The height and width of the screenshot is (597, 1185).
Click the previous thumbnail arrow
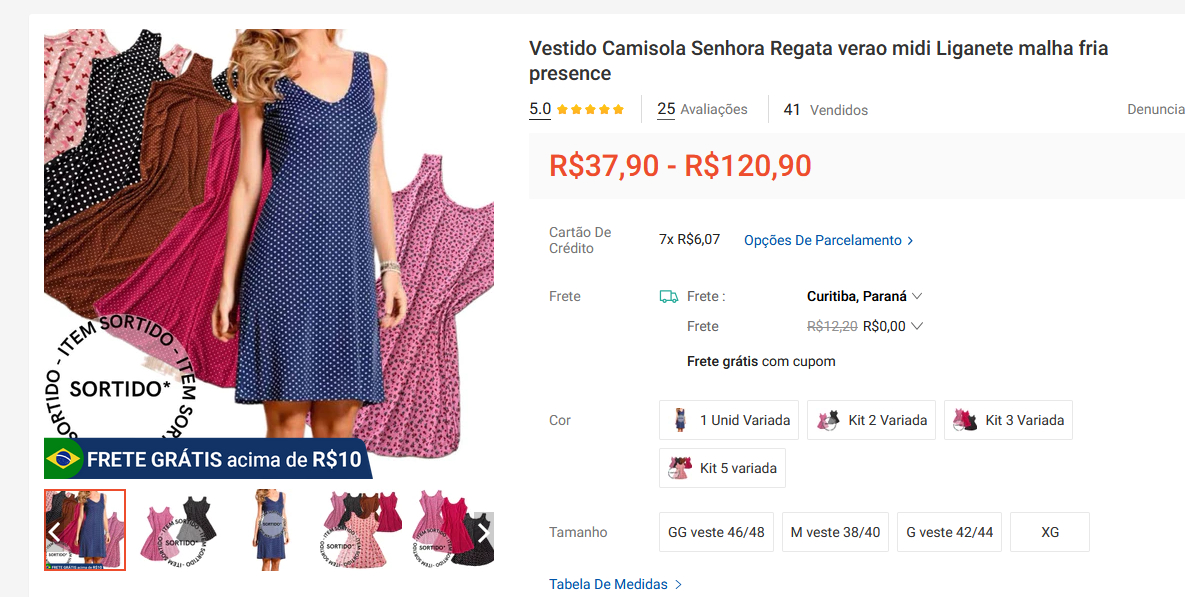pyautogui.click(x=55, y=531)
